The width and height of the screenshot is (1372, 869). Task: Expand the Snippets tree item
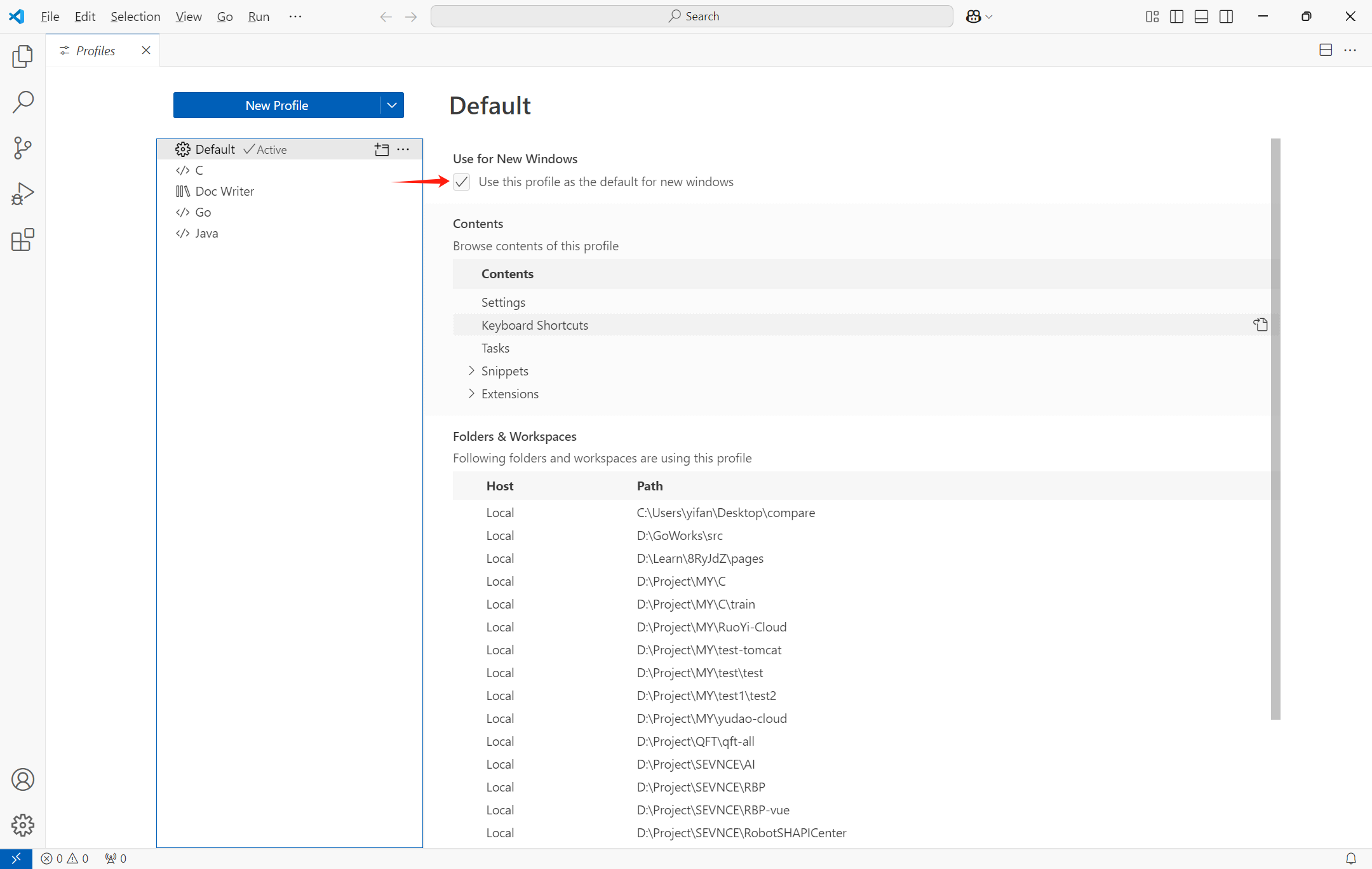click(x=471, y=370)
